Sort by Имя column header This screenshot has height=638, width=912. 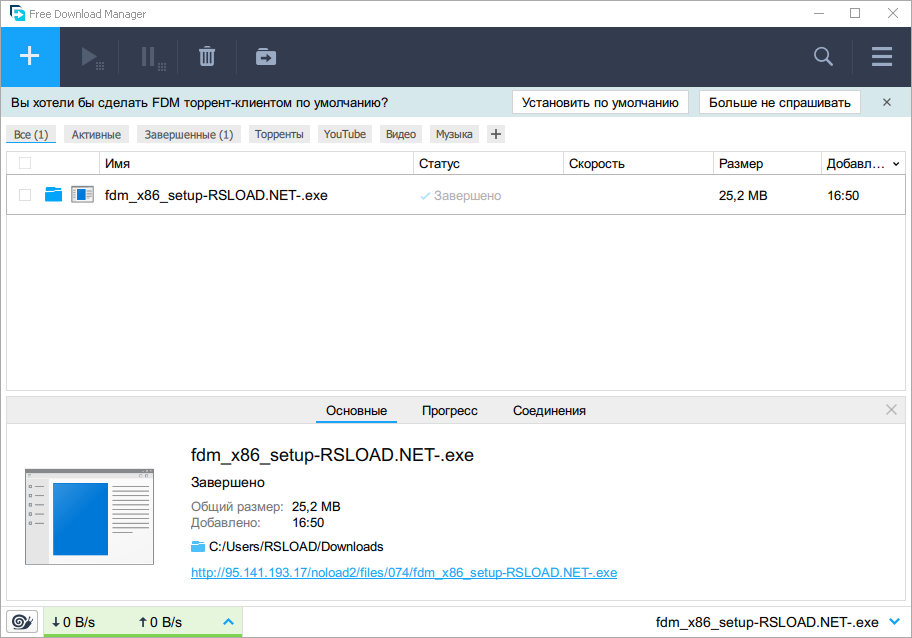pyautogui.click(x=256, y=163)
